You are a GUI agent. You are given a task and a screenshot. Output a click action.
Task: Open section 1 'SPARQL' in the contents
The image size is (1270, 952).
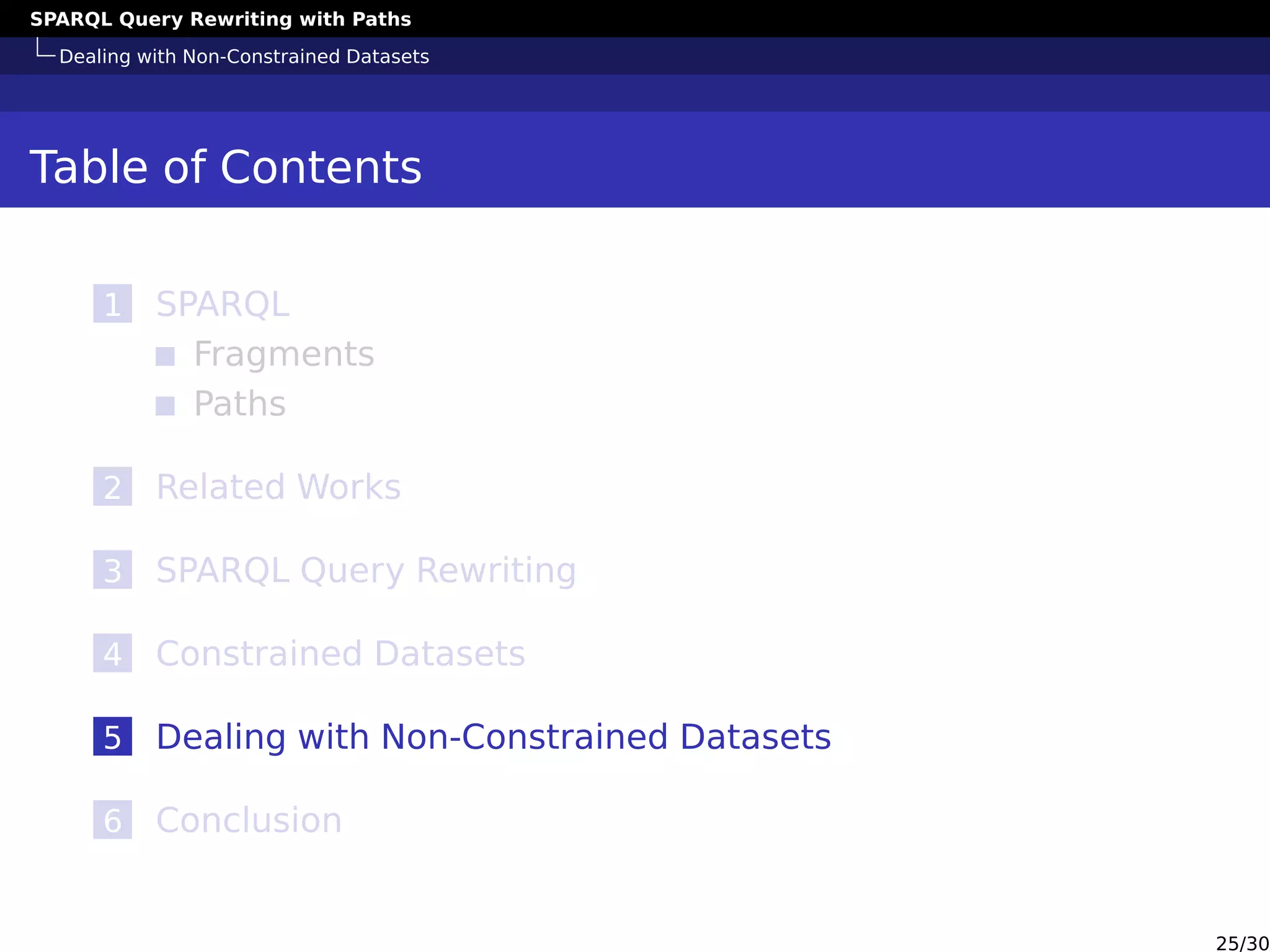click(x=223, y=304)
